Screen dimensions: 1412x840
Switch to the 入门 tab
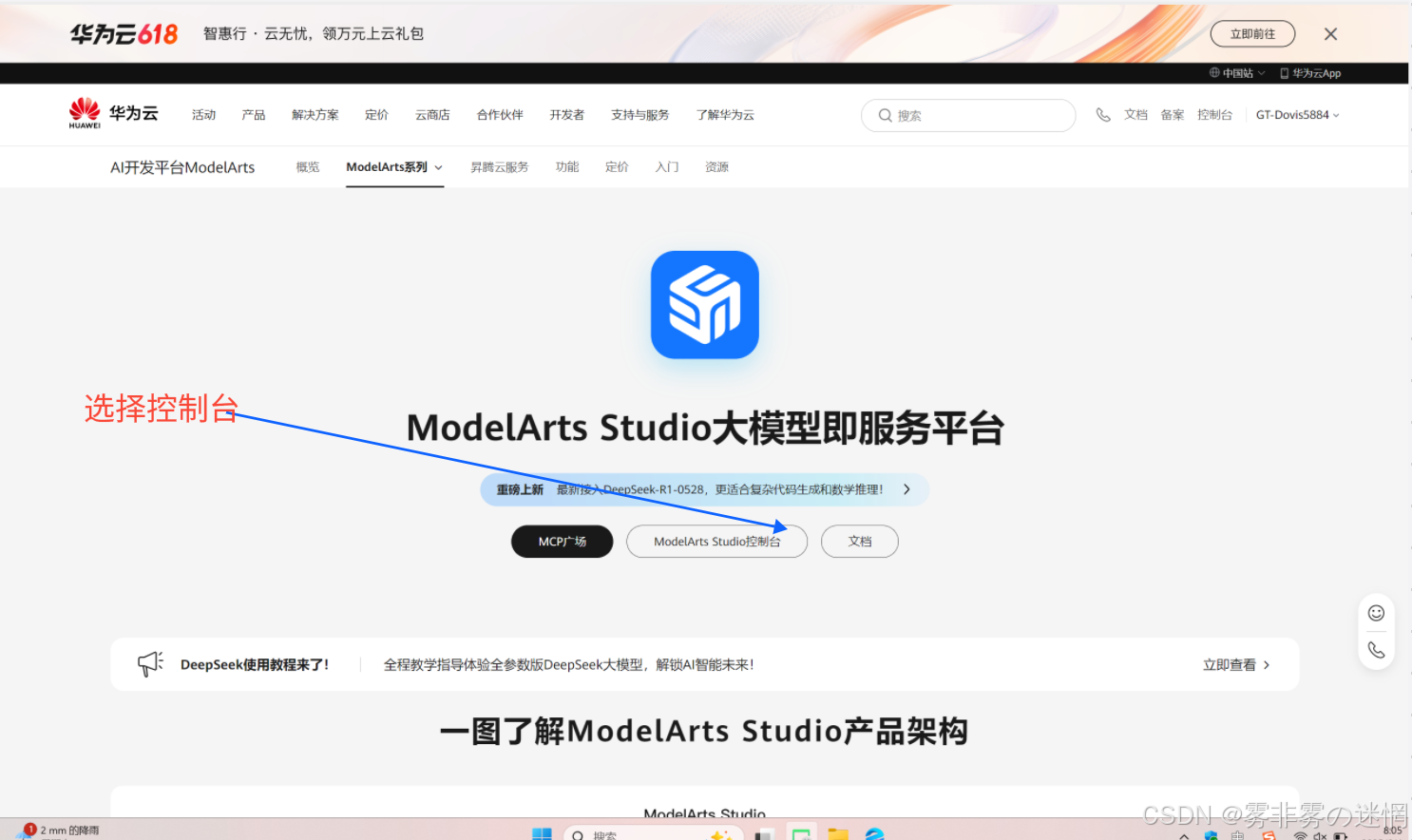click(667, 167)
